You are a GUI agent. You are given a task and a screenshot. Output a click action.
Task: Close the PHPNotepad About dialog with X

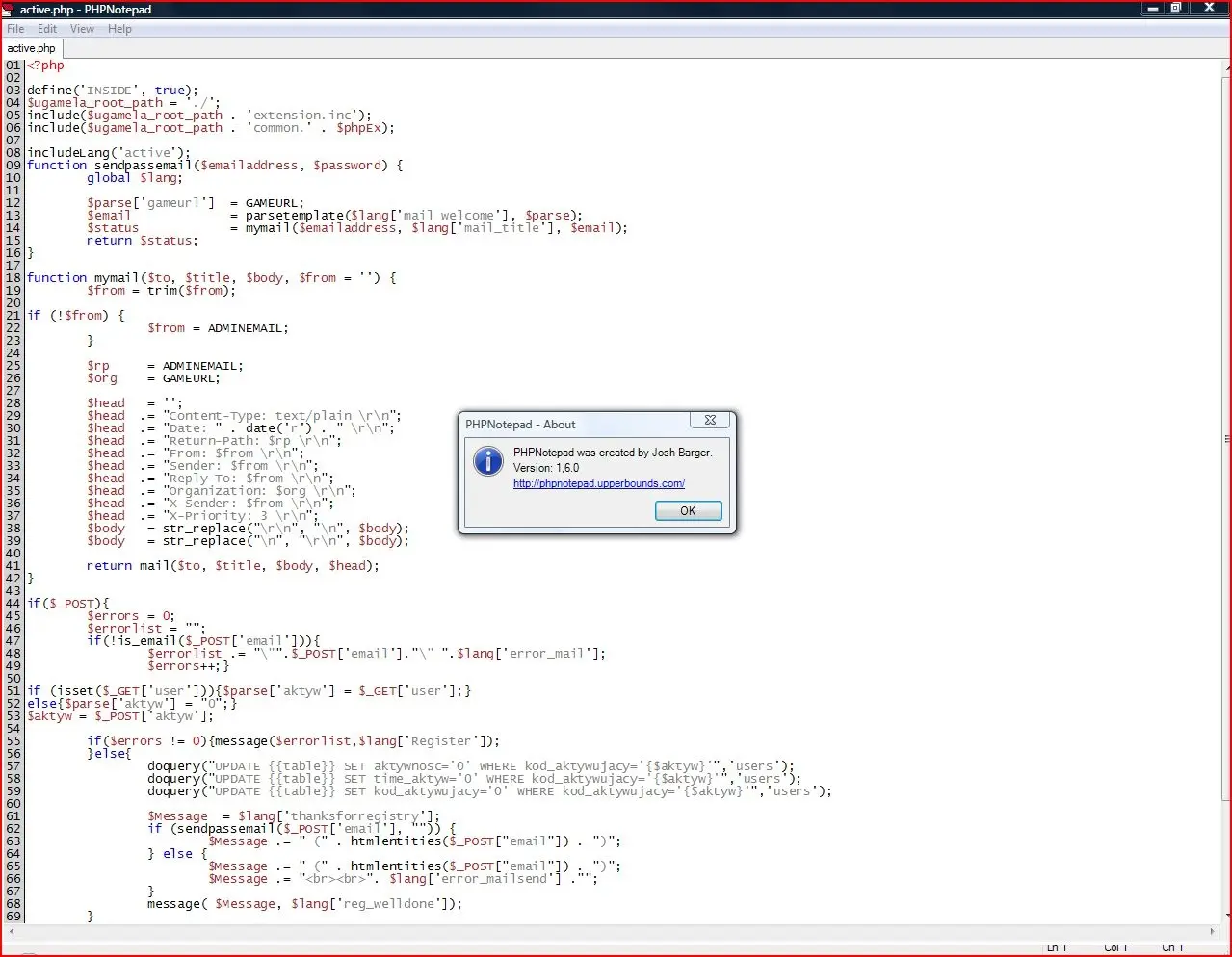coord(710,420)
